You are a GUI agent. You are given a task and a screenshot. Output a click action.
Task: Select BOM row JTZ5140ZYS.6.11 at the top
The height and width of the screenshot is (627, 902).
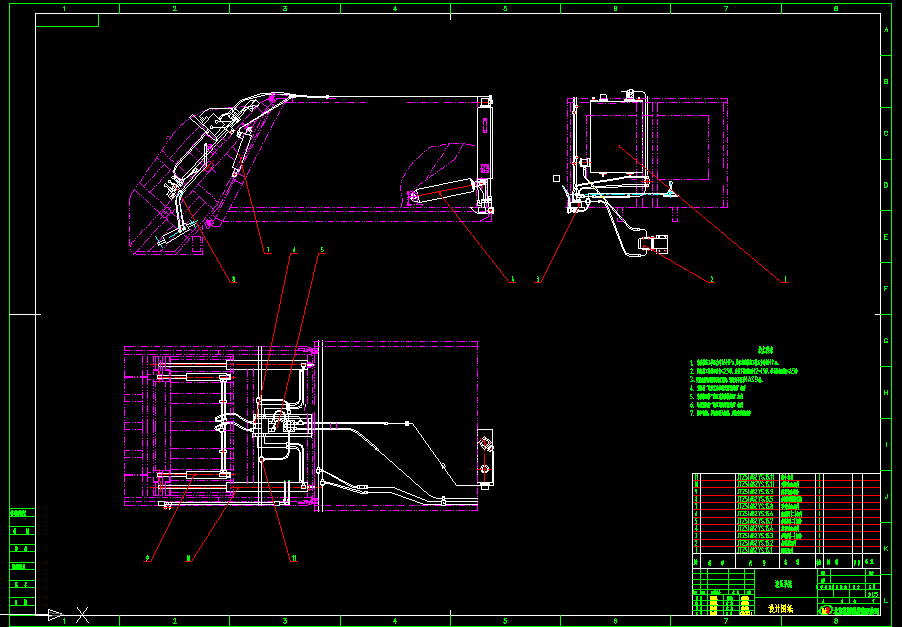[x=755, y=477]
